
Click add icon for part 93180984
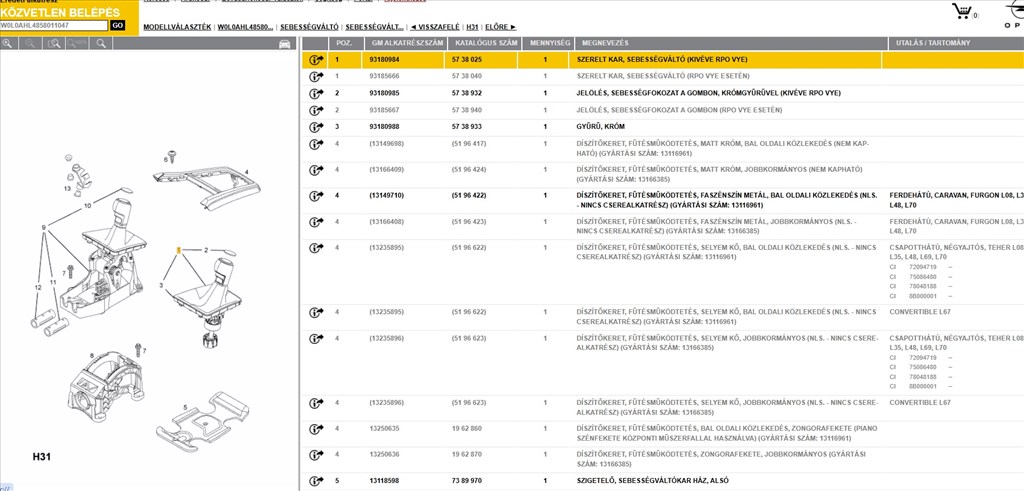pyautogui.click(x=316, y=60)
